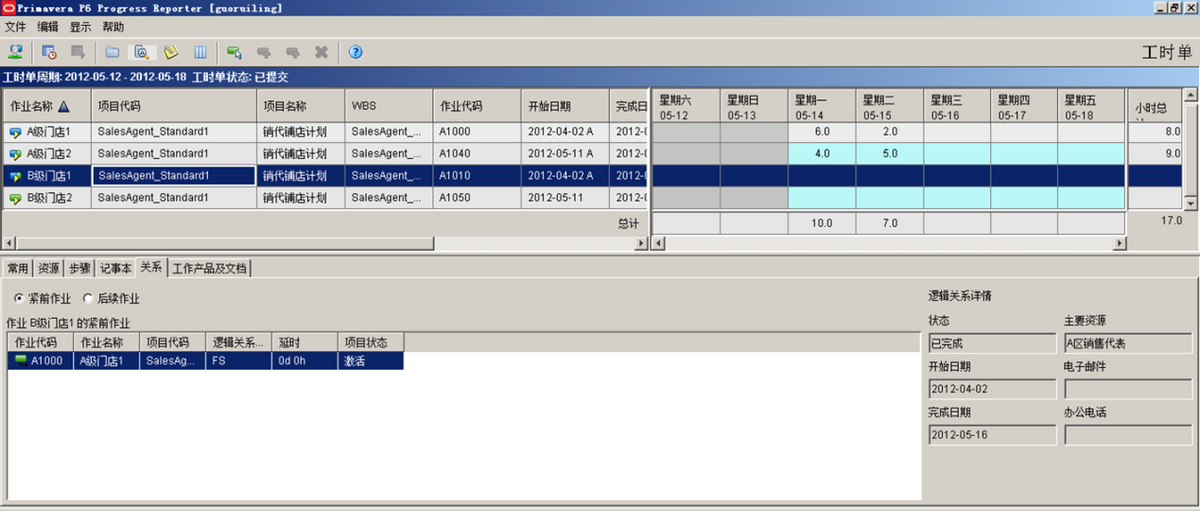Viewport: 1200px width, 511px height.
Task: Click the green A1000 predecessor icon
Action: click(20, 361)
